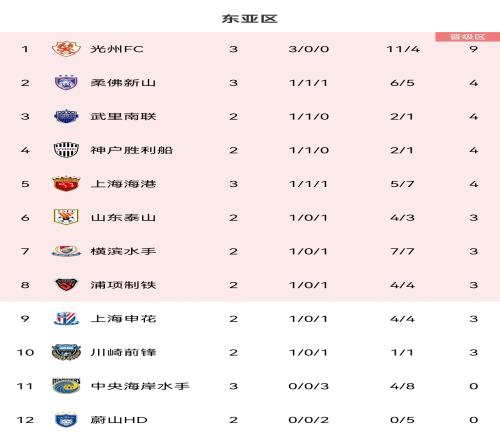Viewport: 500px width, 440px height.
Task: Select the 上海申花 9th place row
Action: tap(250, 318)
